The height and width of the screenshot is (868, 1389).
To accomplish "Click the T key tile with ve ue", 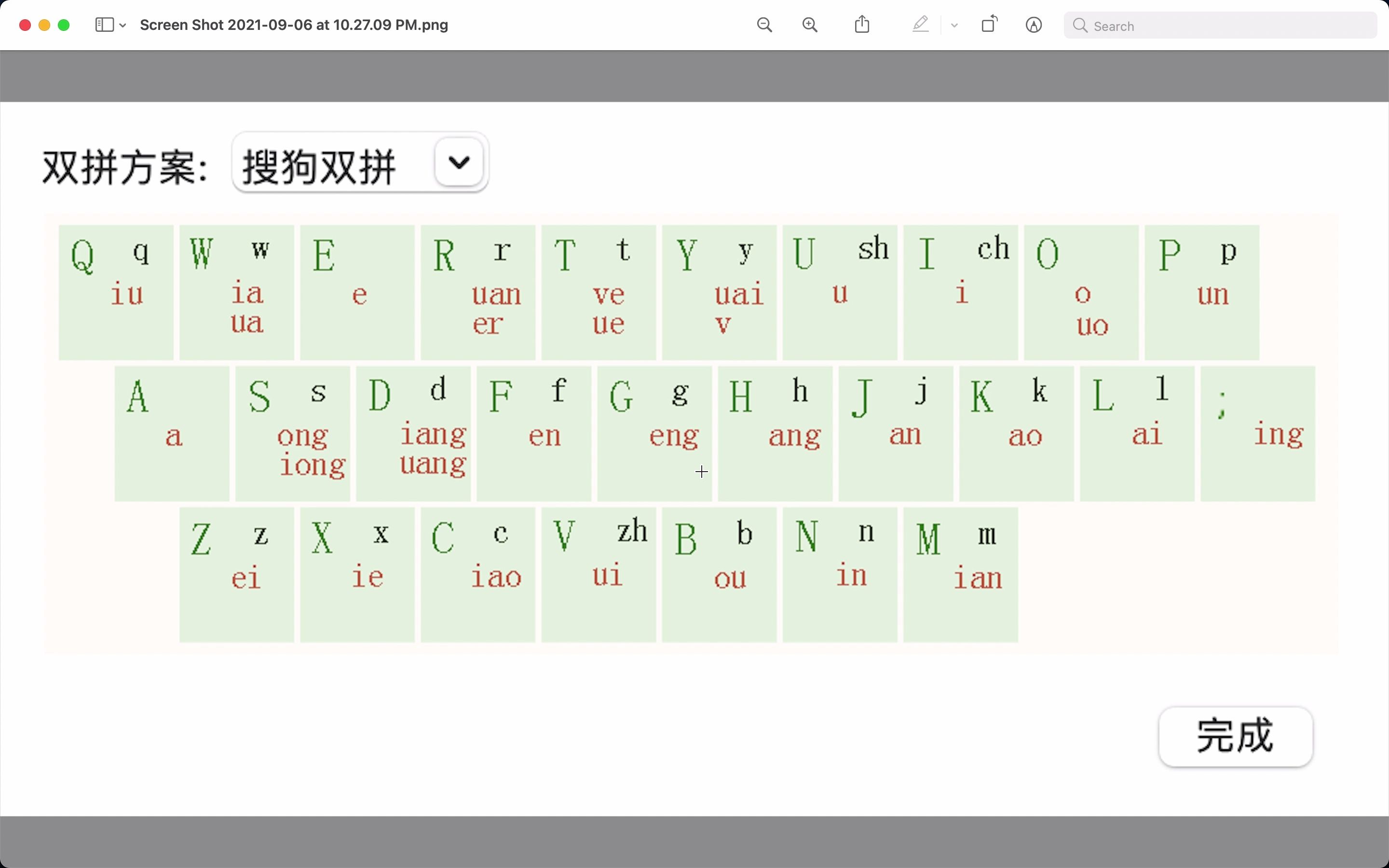I will coord(599,293).
